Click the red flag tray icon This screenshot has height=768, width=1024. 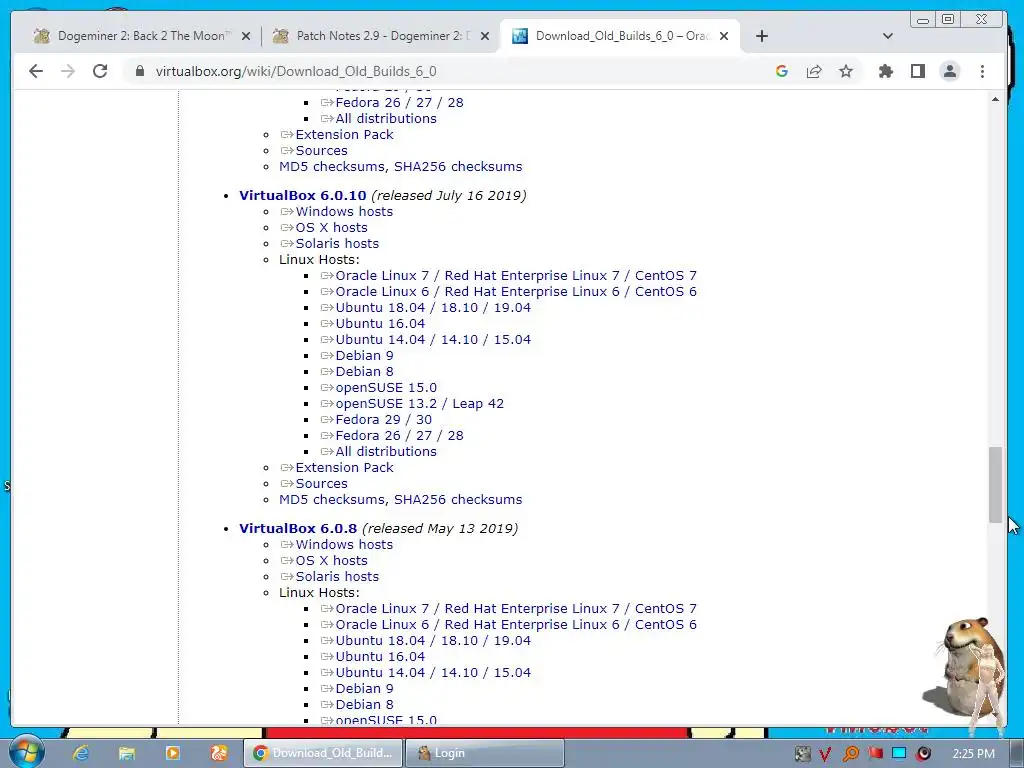pyautogui.click(x=875, y=753)
